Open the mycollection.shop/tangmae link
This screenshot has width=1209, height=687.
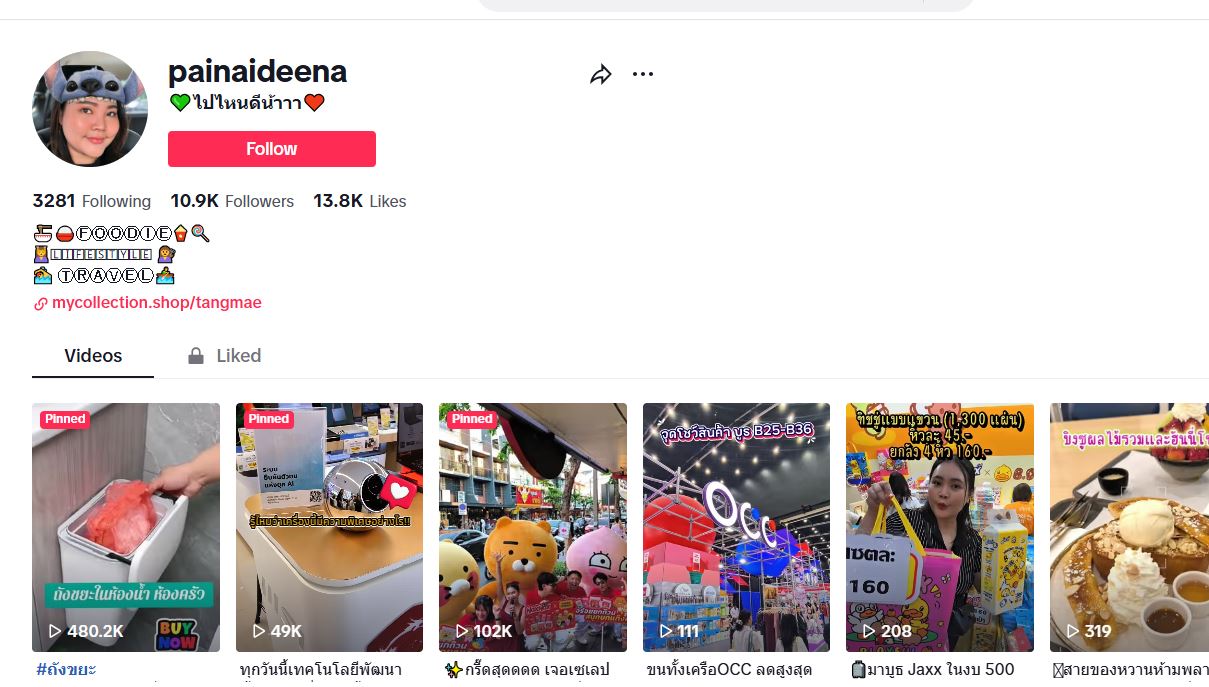pyautogui.click(x=157, y=303)
